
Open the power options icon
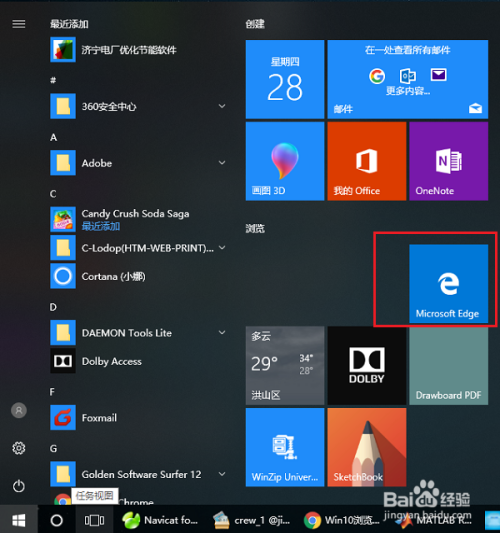pos(19,486)
